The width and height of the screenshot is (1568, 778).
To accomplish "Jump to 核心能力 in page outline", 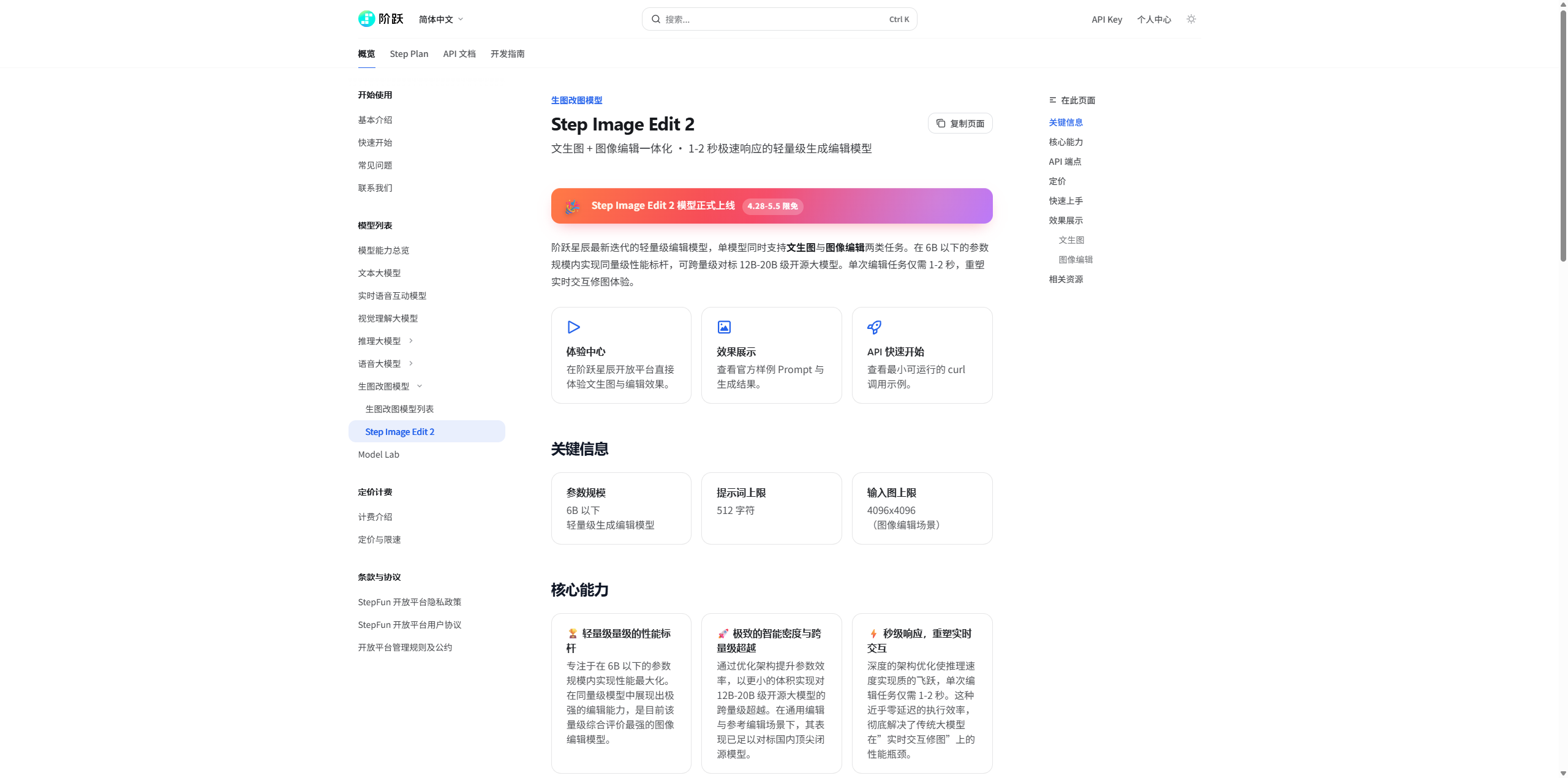I will [x=1065, y=142].
